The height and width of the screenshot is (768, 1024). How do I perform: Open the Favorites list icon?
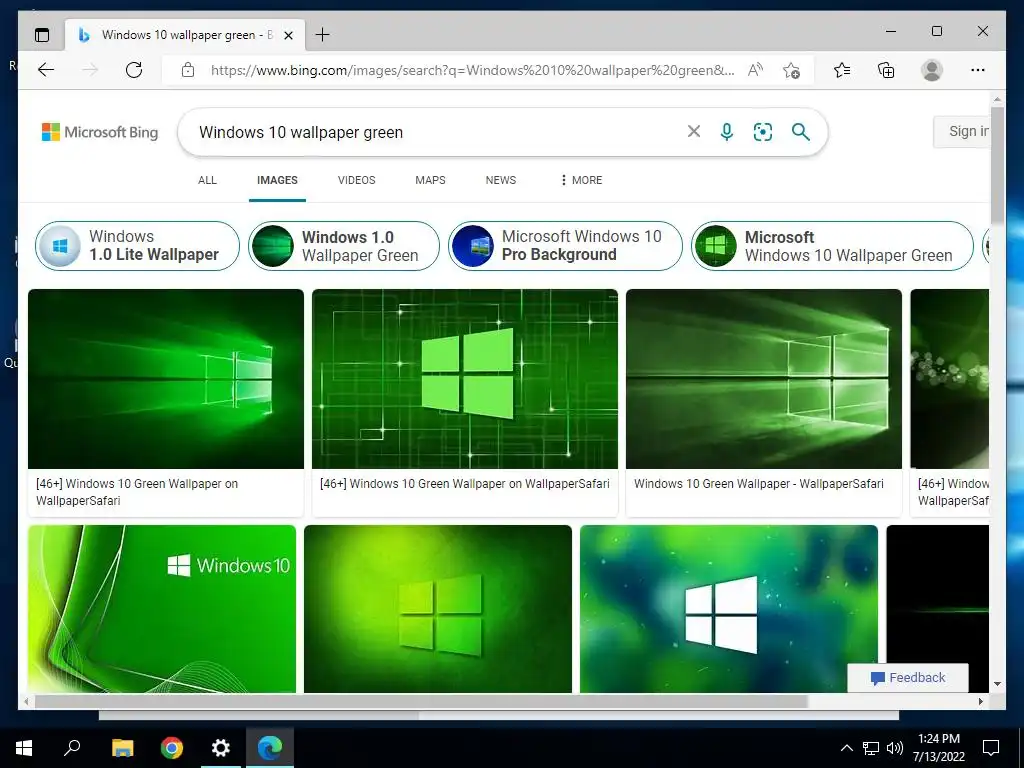click(842, 70)
